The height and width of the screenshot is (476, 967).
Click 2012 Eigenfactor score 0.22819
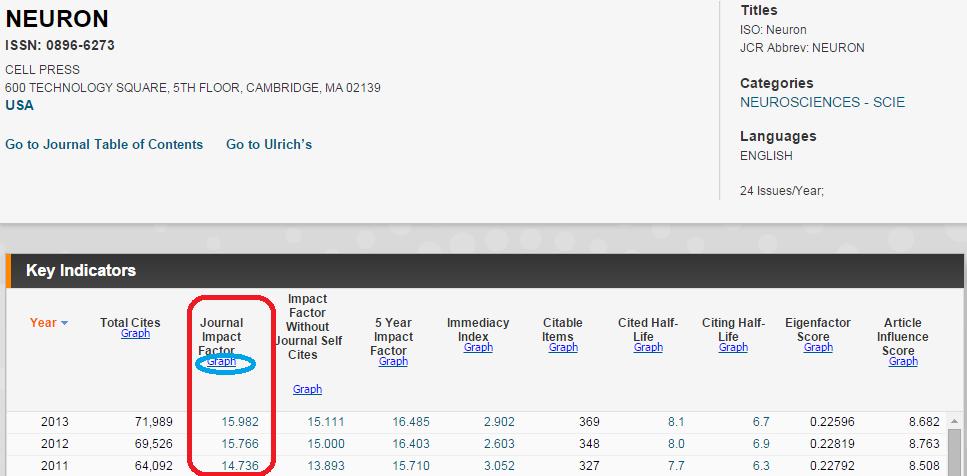[x=833, y=444]
